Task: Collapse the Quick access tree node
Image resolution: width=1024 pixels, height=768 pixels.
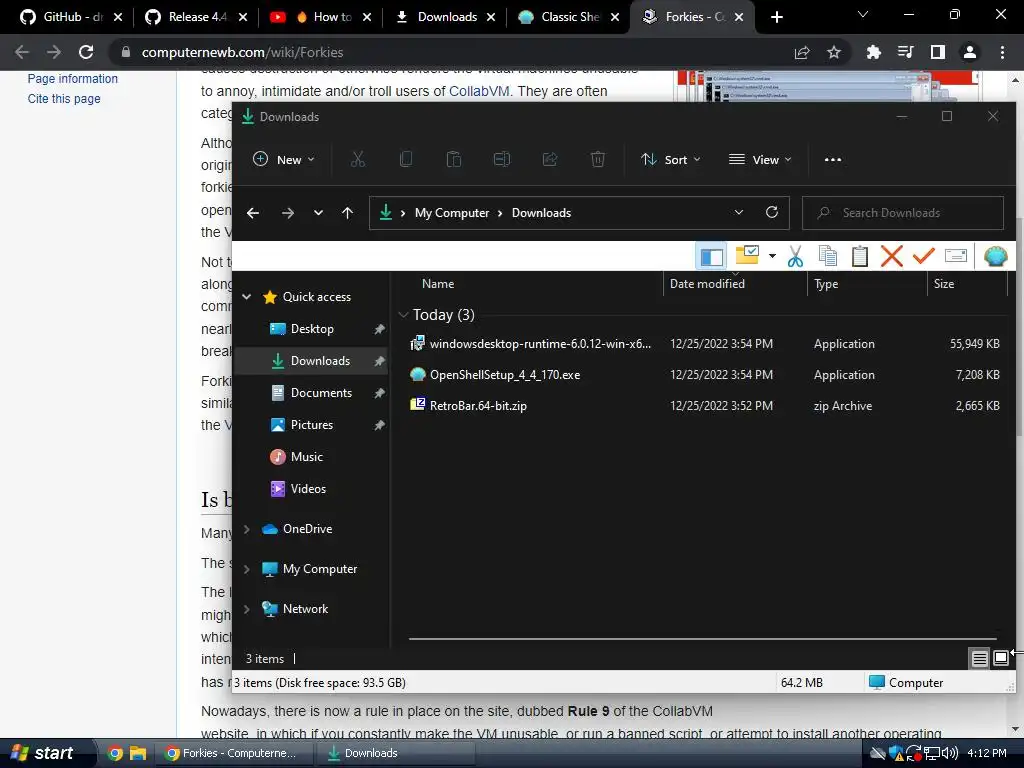Action: click(247, 296)
